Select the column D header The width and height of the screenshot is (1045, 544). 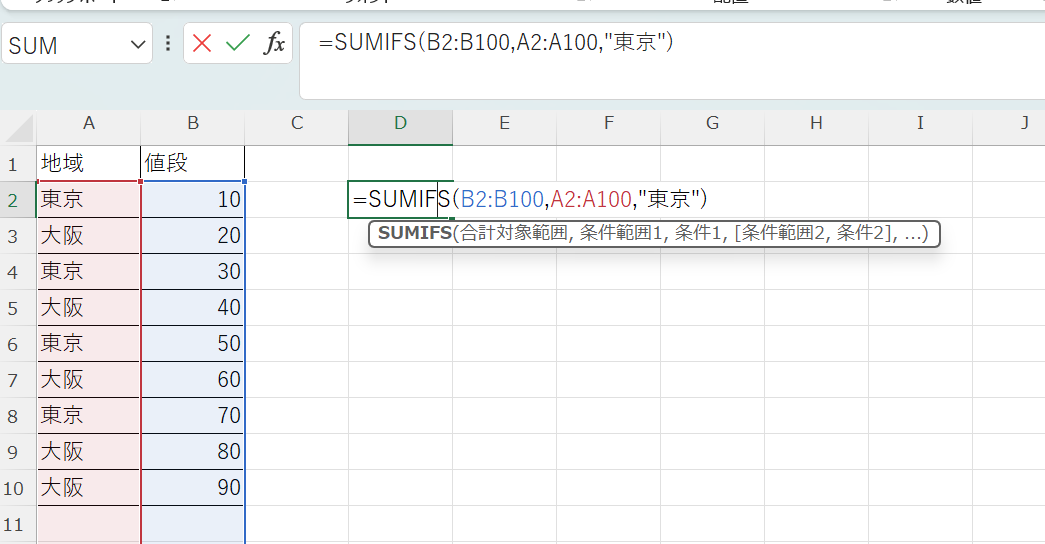[400, 123]
